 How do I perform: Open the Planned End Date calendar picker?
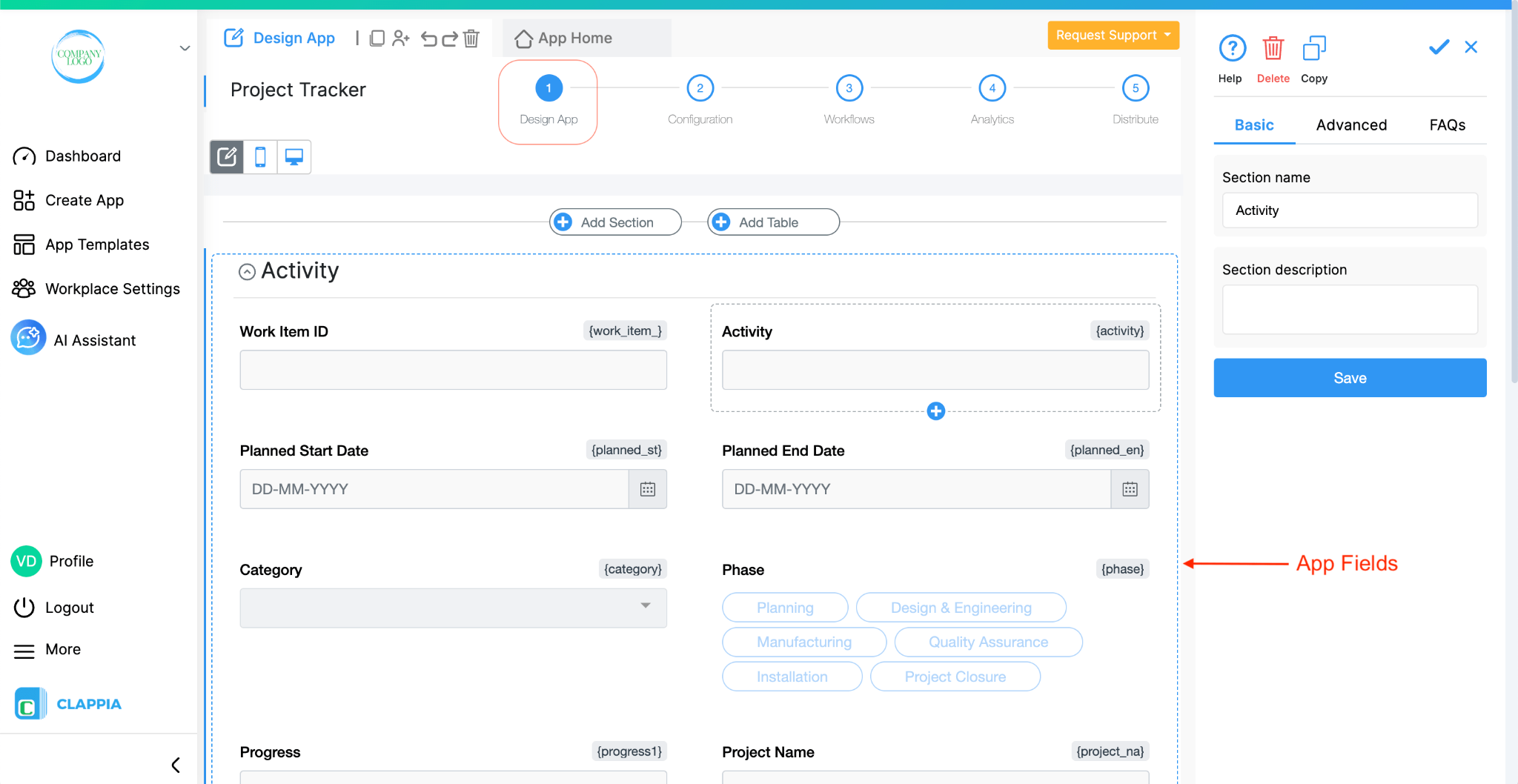1130,489
